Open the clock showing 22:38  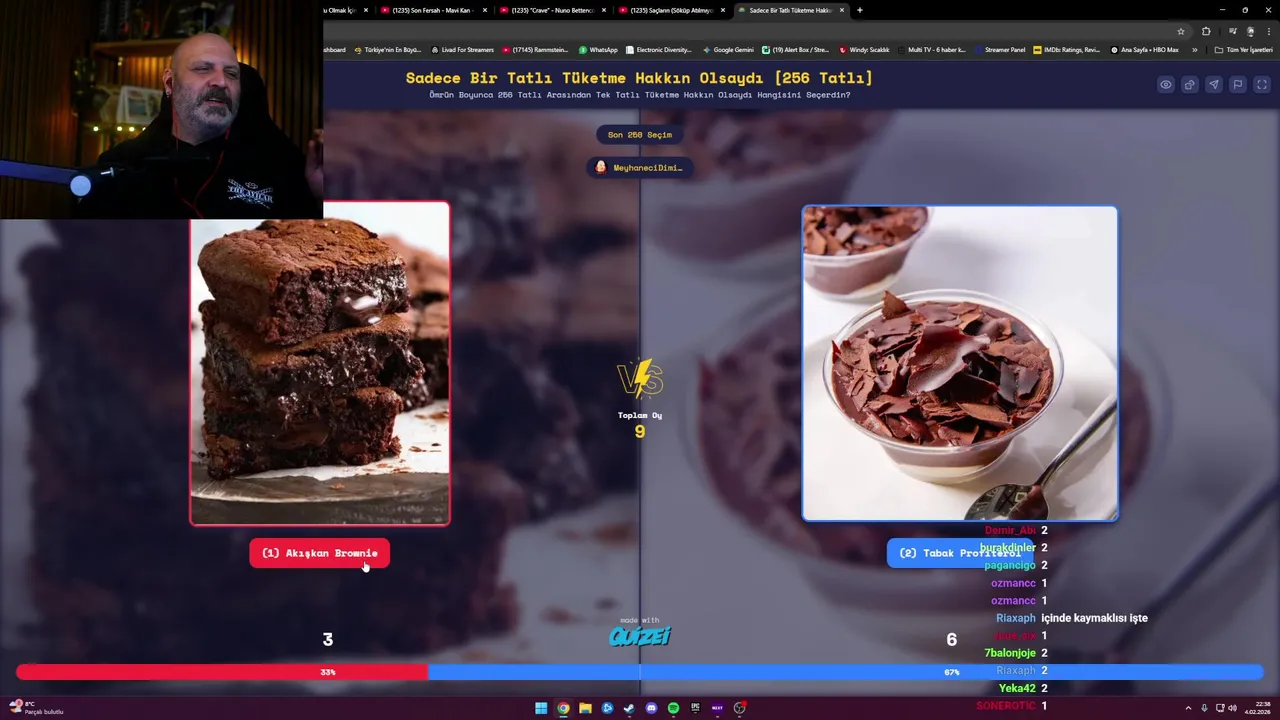point(1257,708)
